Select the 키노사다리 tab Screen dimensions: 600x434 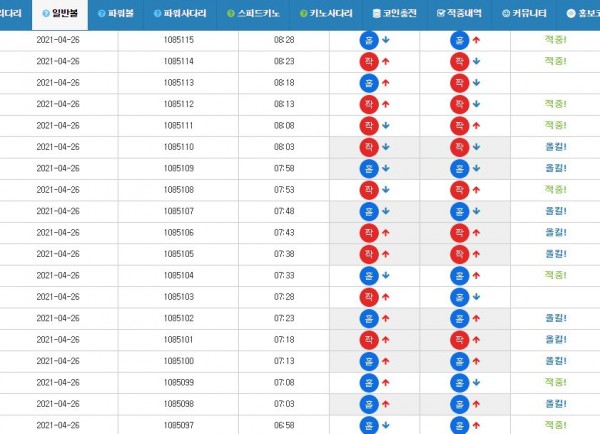[326, 14]
